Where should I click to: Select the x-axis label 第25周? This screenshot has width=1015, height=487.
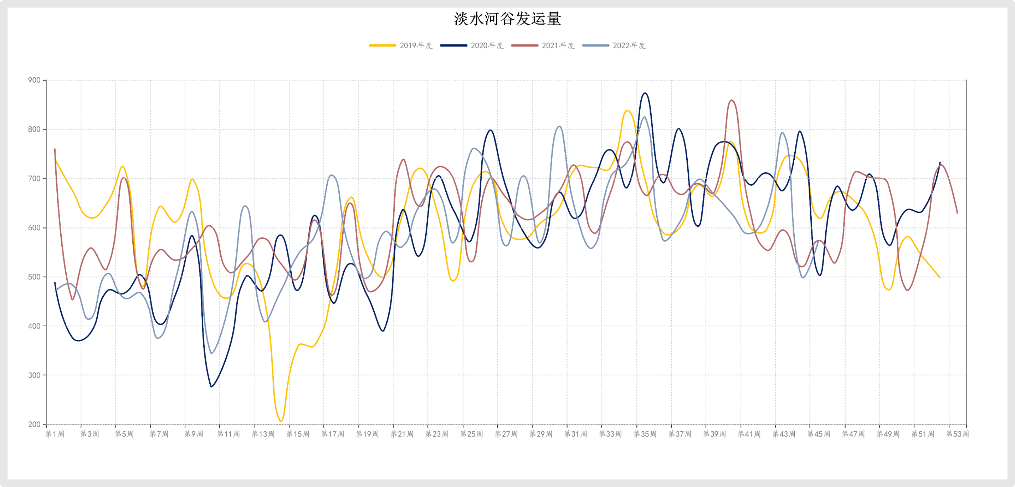point(471,433)
